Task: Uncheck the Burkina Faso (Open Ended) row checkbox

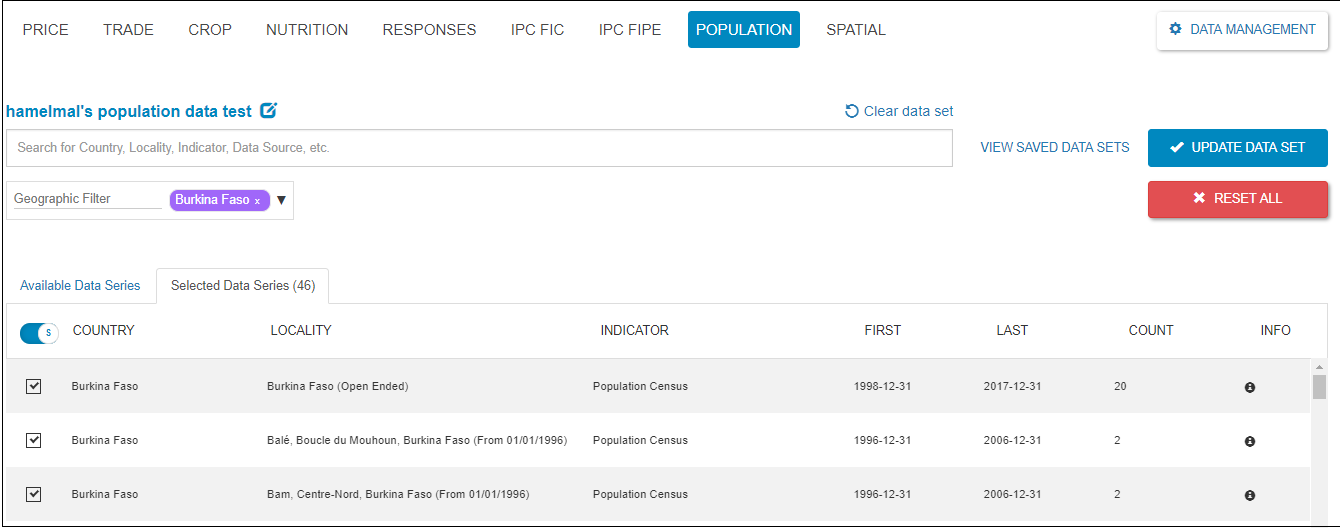Action: click(x=34, y=386)
